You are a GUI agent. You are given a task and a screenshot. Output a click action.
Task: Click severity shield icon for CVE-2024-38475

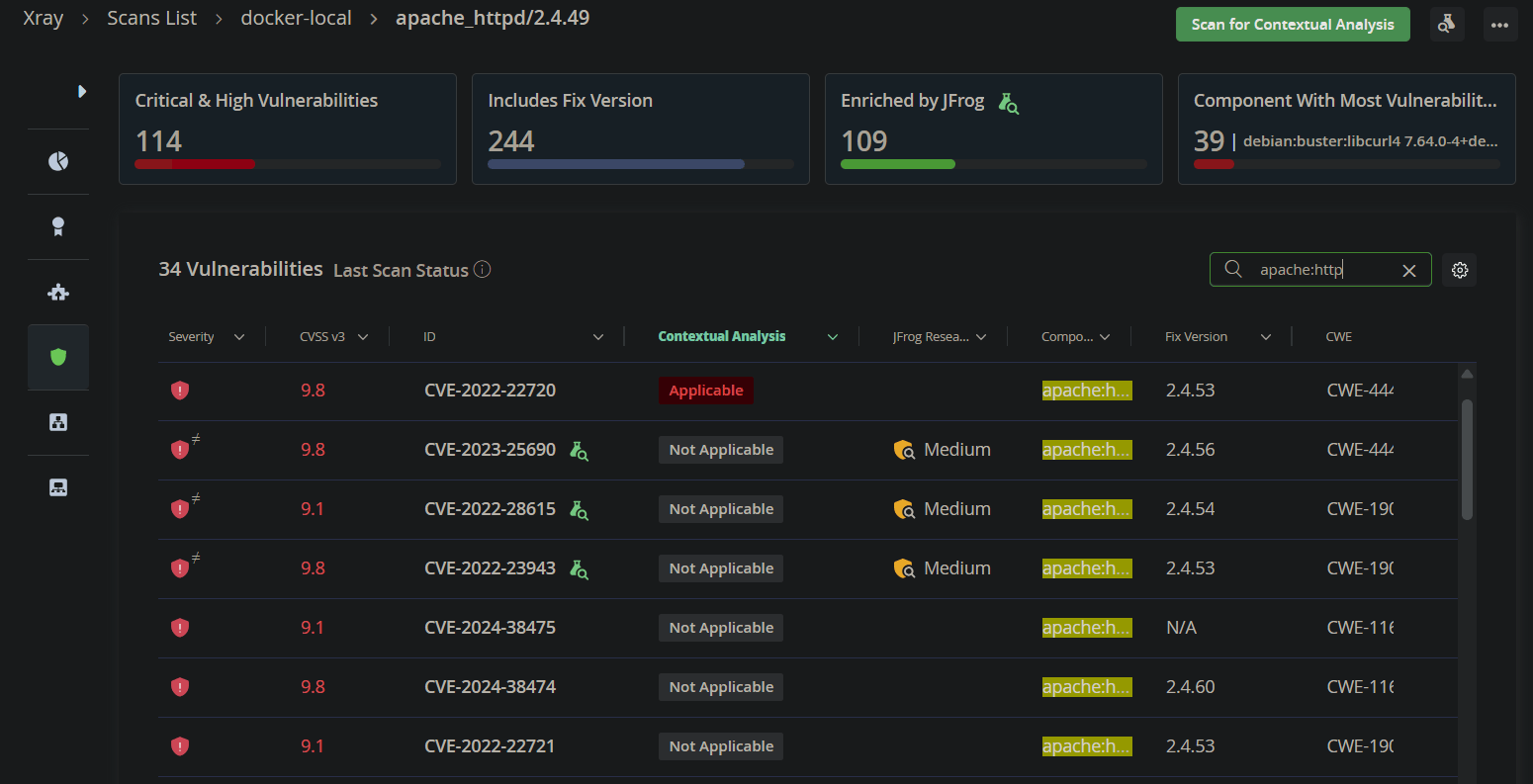pyautogui.click(x=180, y=628)
